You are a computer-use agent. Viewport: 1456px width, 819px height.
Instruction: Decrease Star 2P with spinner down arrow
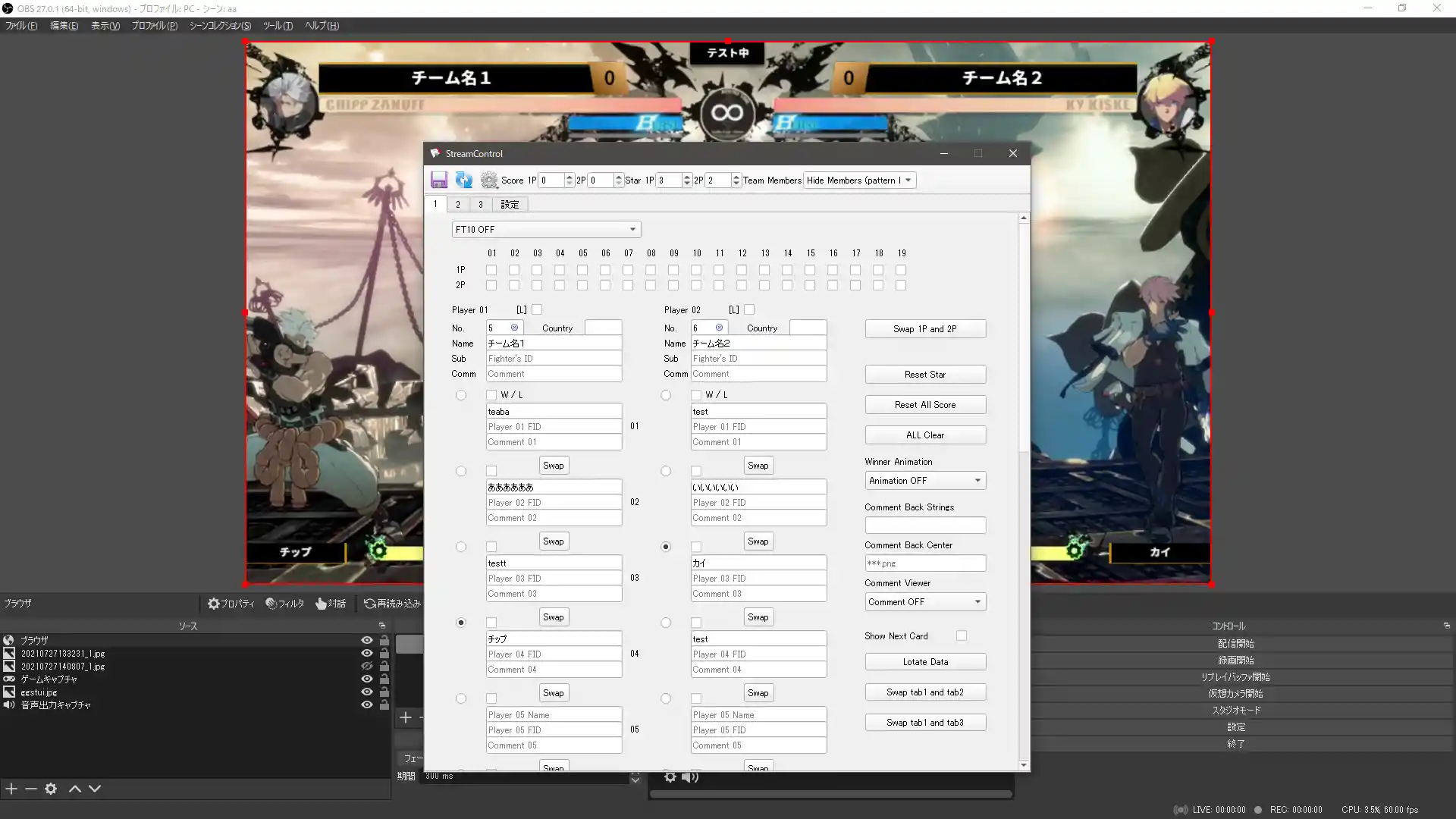[736, 184]
